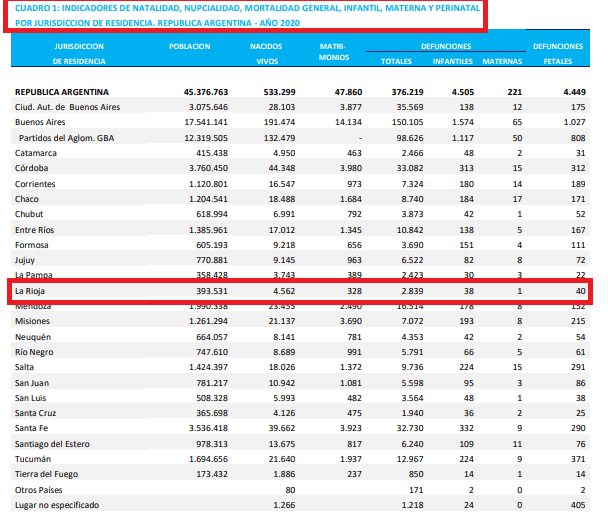Viewport: 608px width, 525px height.
Task: Click the 'POBLACION' column header
Action: coord(190,47)
